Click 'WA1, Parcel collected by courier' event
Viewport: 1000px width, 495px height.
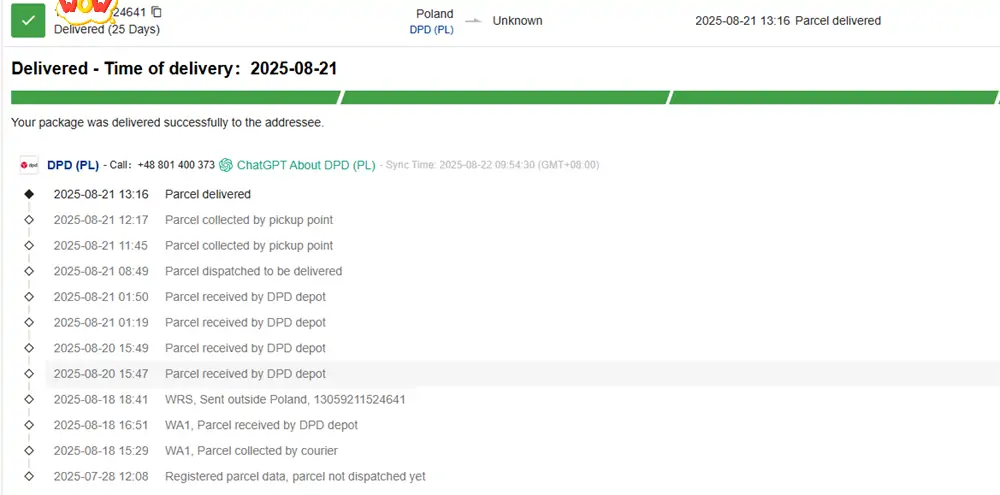(x=251, y=451)
